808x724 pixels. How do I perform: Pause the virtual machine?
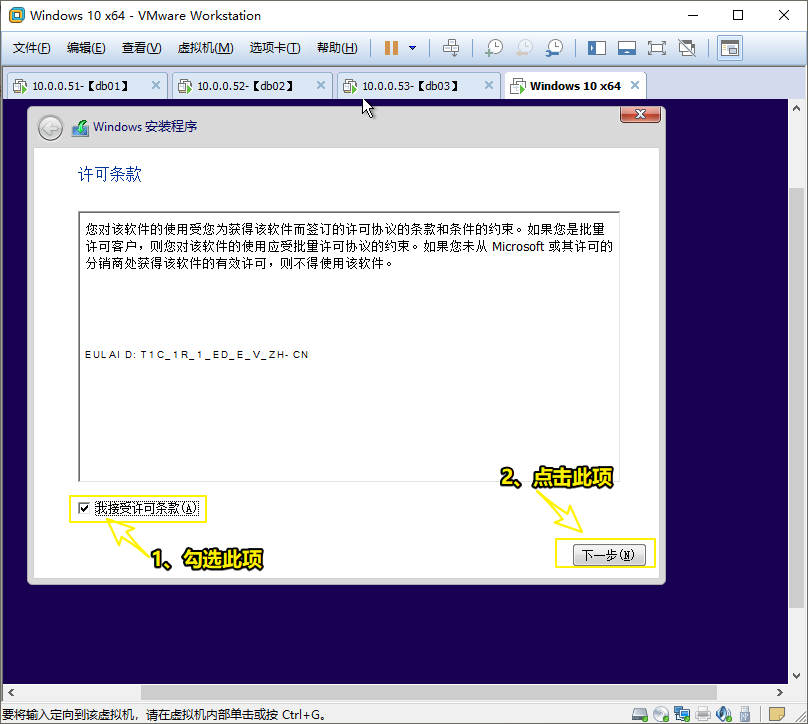[x=391, y=48]
